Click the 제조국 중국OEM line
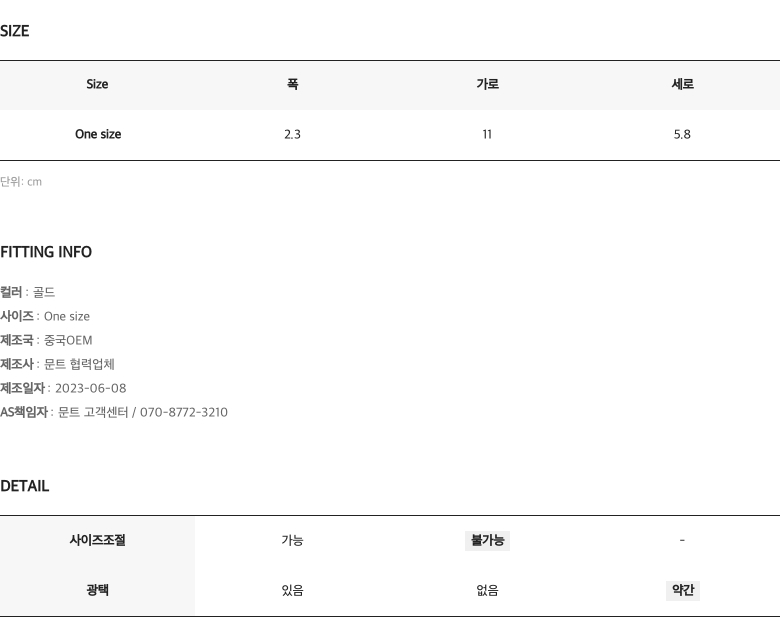The height and width of the screenshot is (617, 780). point(46,340)
